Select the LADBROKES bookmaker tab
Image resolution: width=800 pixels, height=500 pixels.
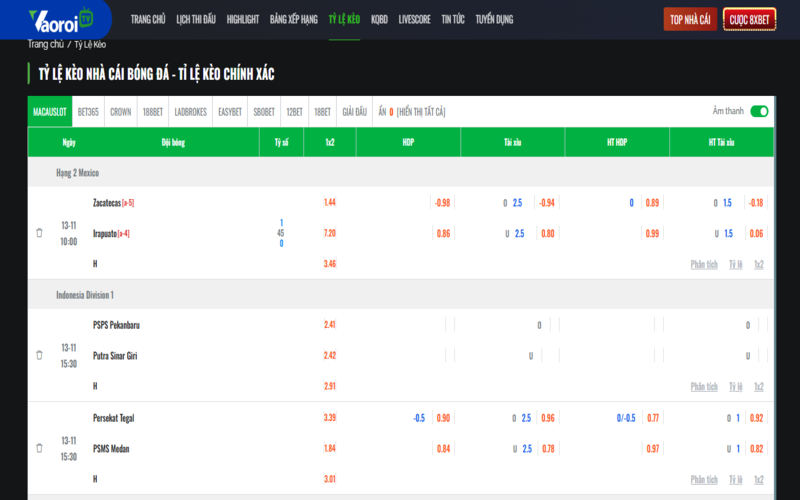point(190,112)
